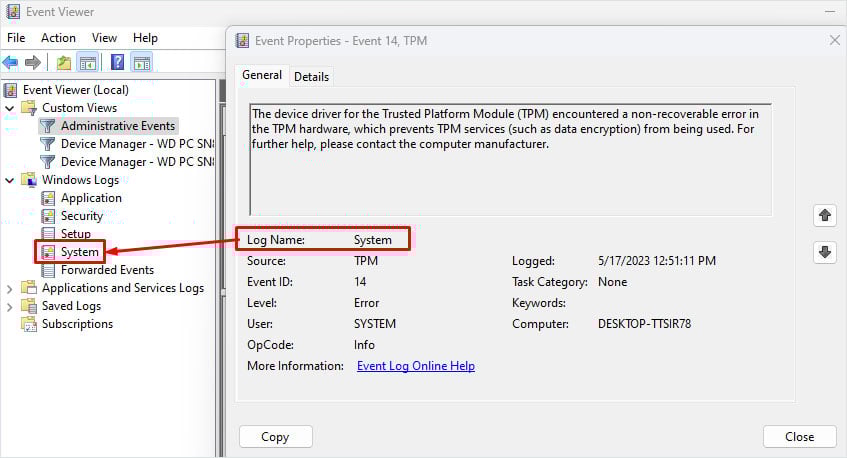Expand the Saved Logs node
Viewport: 847px width, 458px height.
[10, 306]
